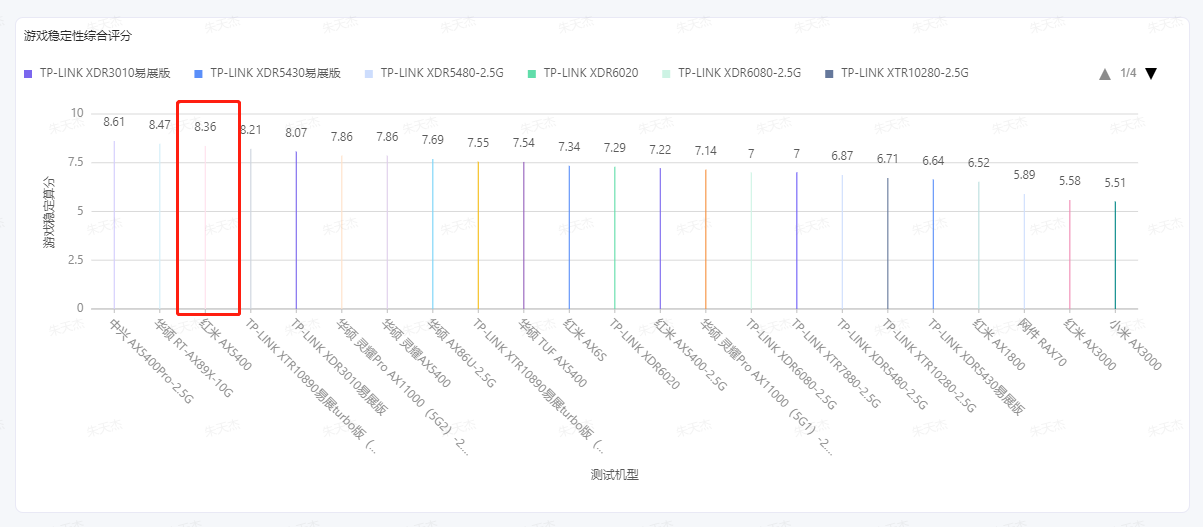This screenshot has width=1203, height=527.
Task: Click the 5.89 bar value label
Action: point(1024,175)
